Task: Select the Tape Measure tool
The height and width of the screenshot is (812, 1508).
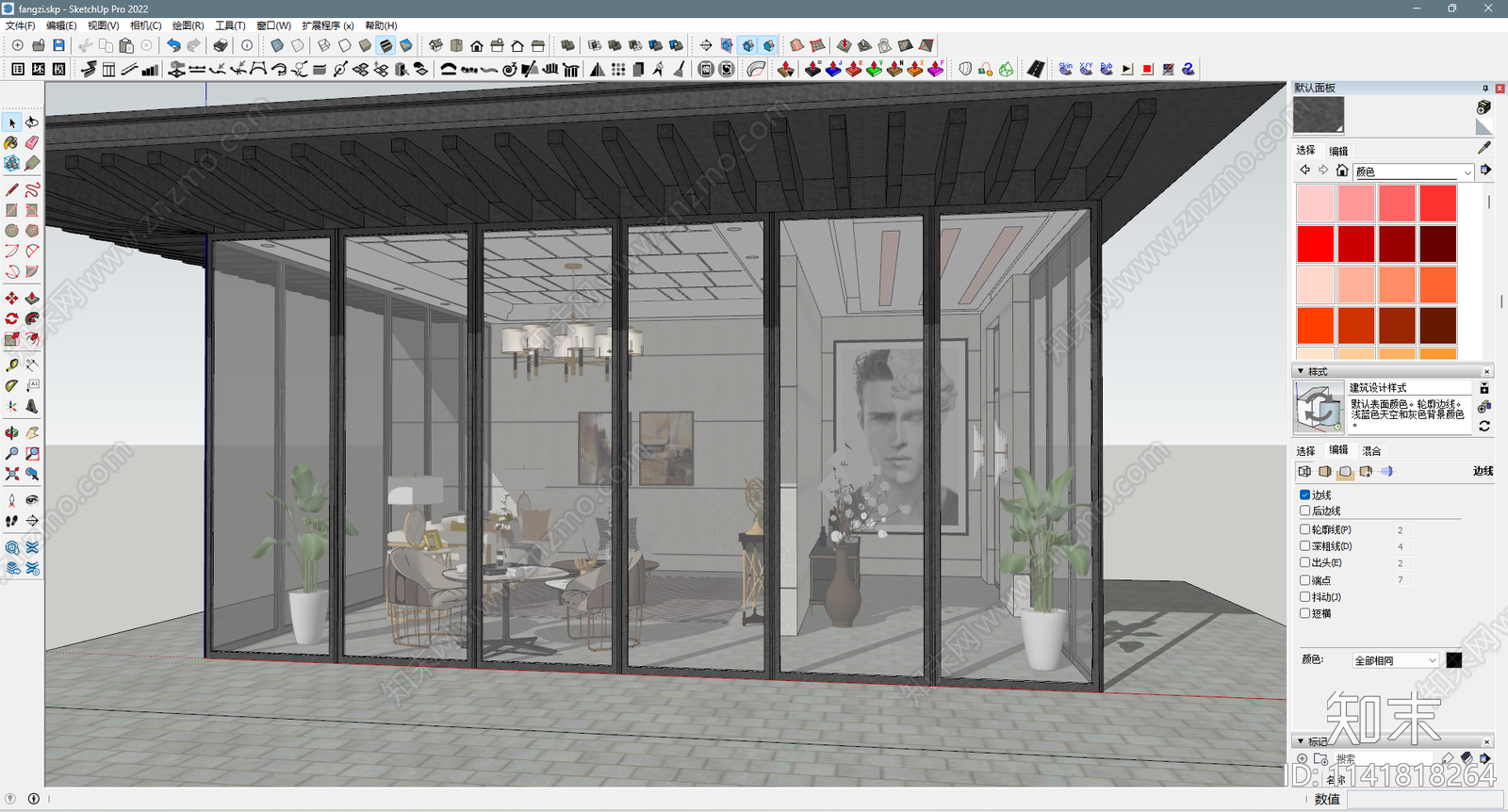Action: (x=12, y=365)
